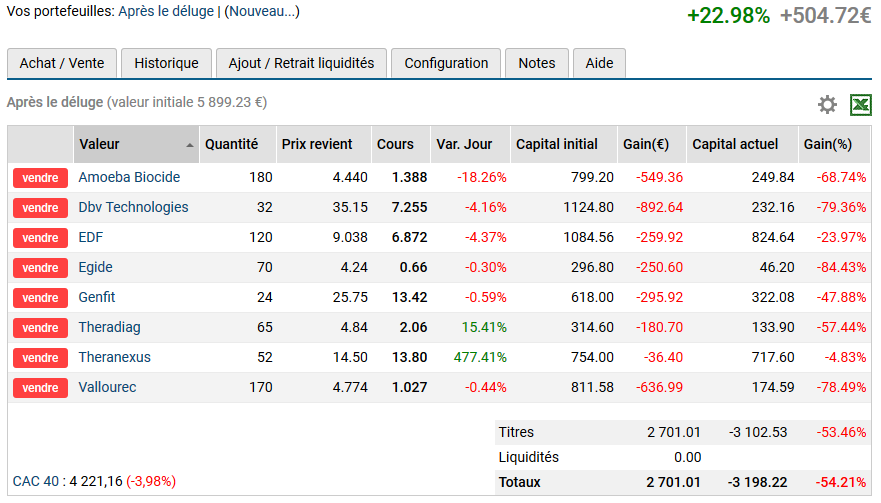This screenshot has width=881, height=503.
Task: Switch to the Historique tab
Action: tap(166, 63)
